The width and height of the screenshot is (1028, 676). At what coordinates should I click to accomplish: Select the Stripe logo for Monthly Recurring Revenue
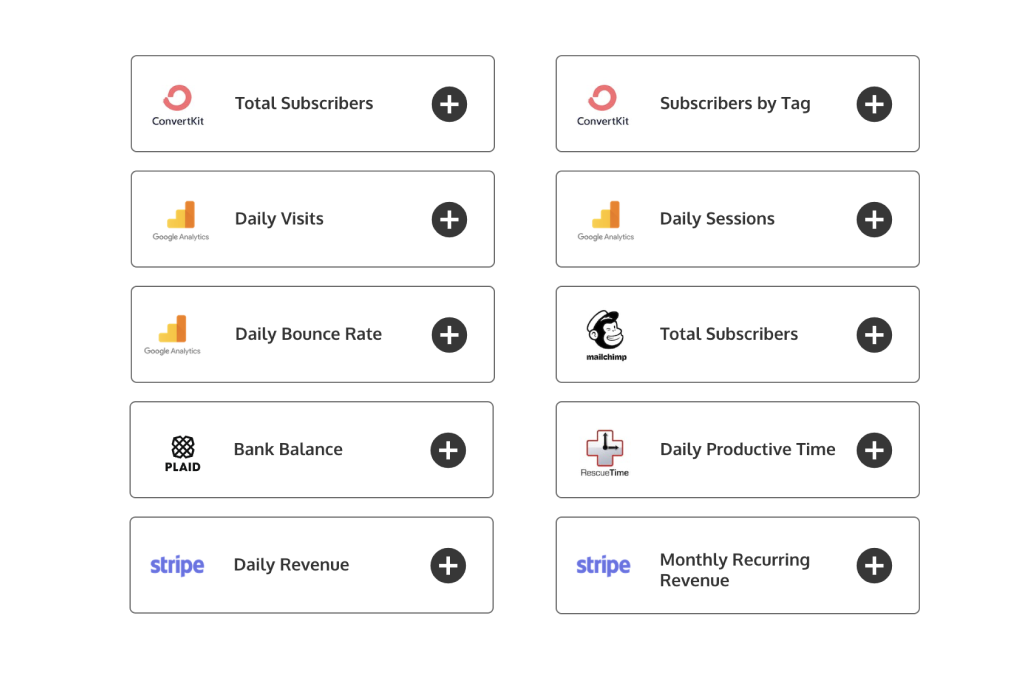(602, 565)
